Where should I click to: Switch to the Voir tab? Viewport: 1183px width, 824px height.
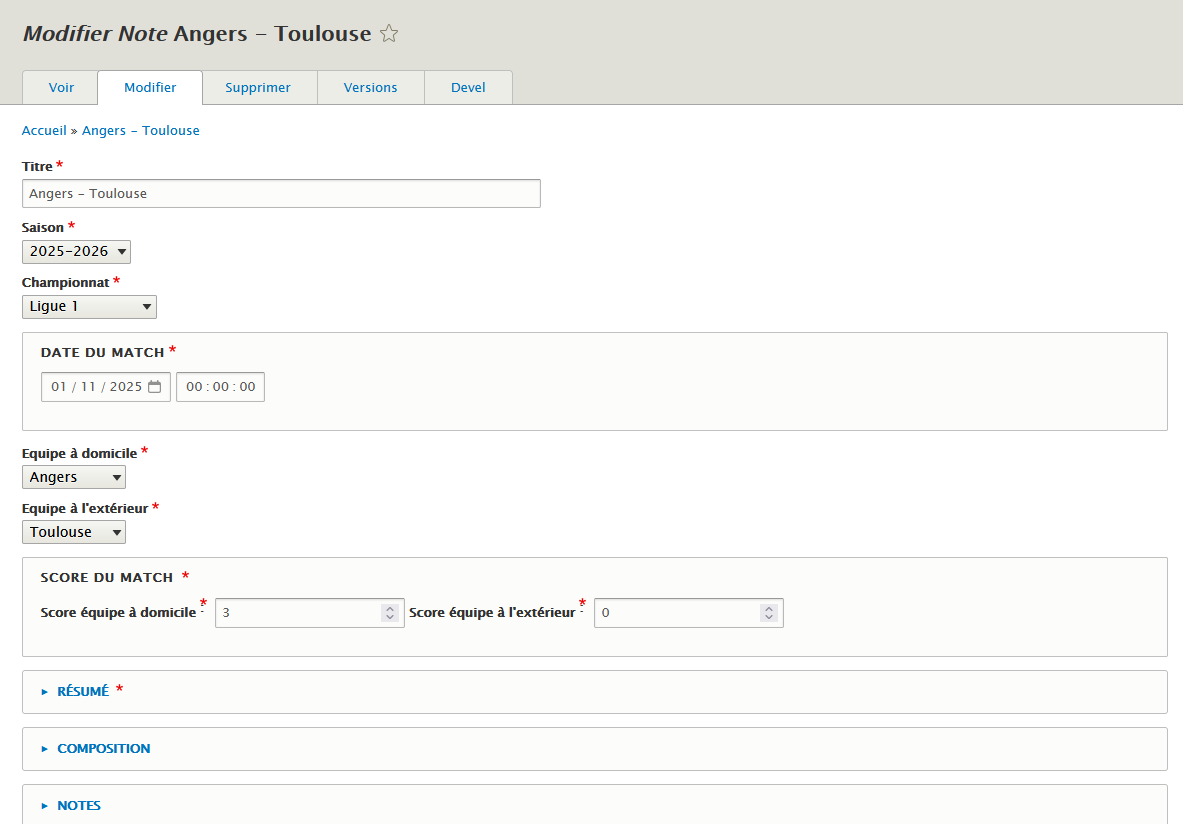pyautogui.click(x=61, y=88)
